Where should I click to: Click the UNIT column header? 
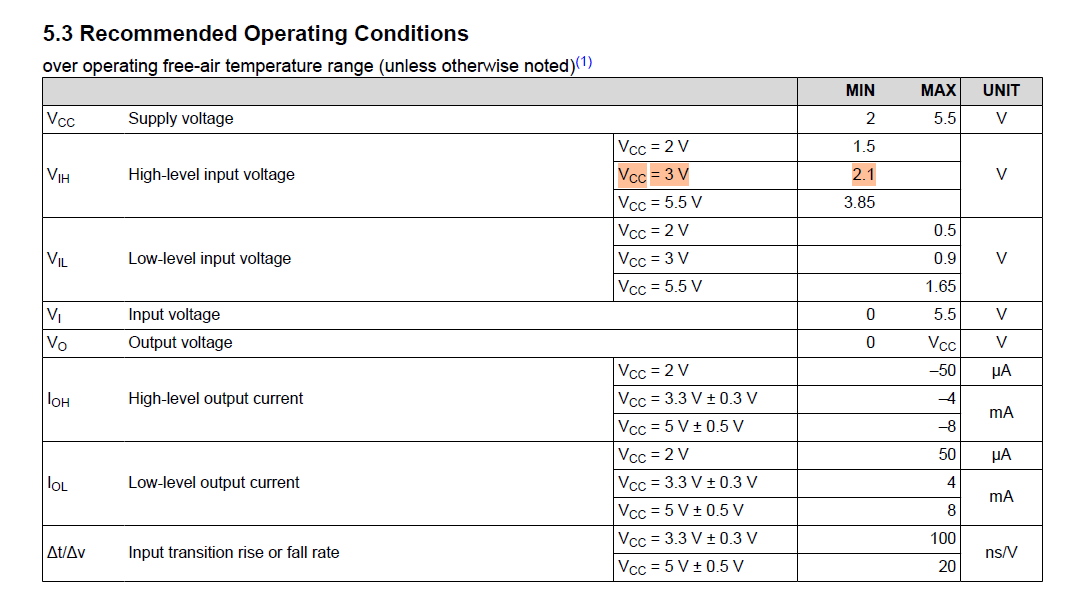[x=1000, y=91]
